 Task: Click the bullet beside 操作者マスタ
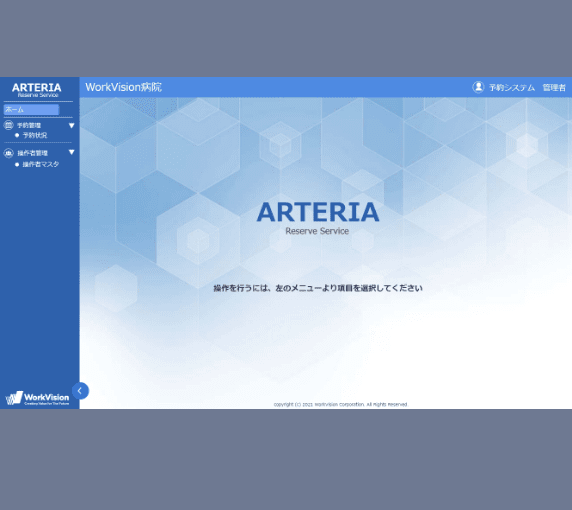point(17,165)
